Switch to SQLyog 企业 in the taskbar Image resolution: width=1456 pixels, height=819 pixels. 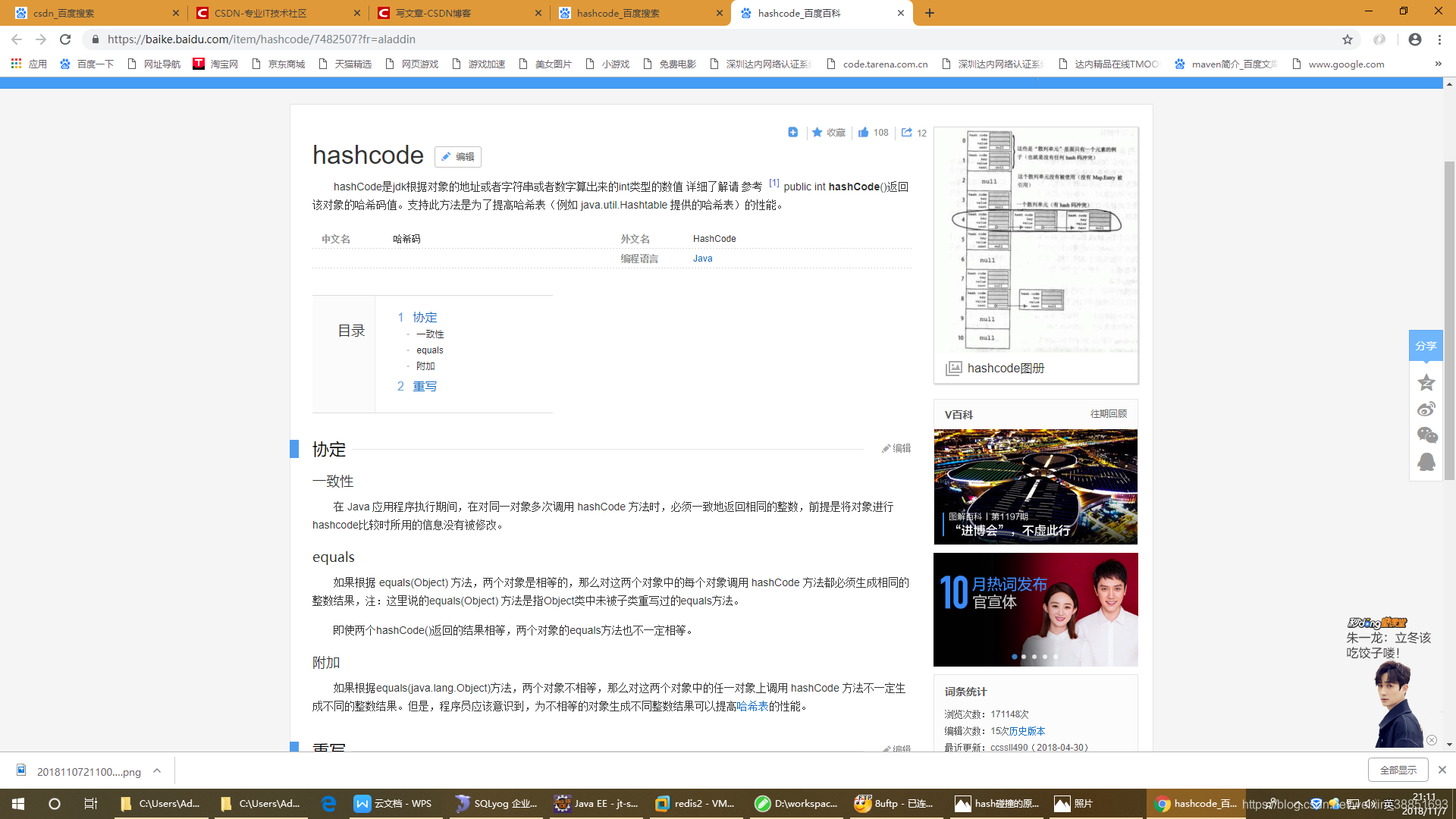click(x=496, y=804)
